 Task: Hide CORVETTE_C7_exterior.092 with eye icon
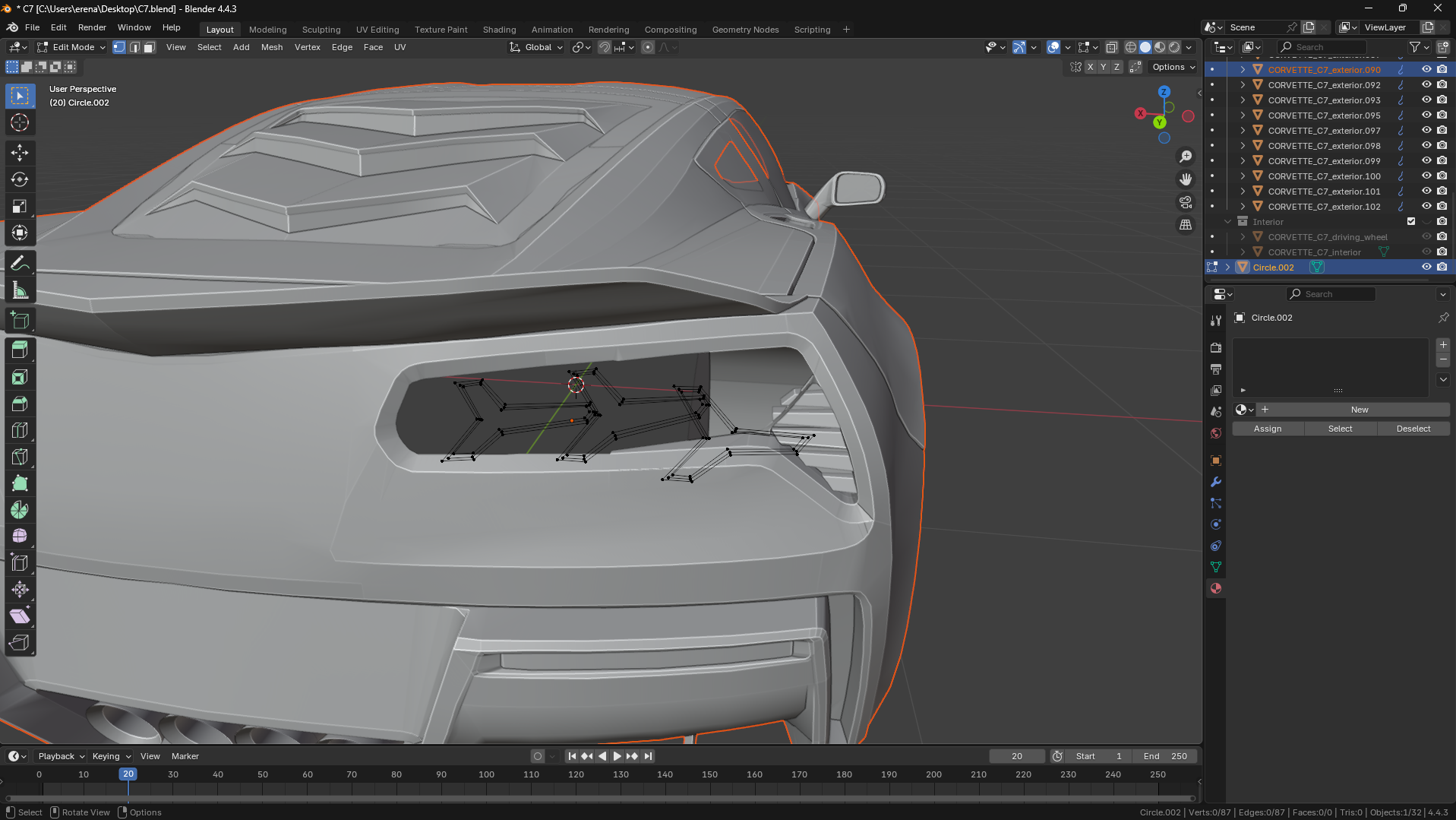[x=1426, y=85]
